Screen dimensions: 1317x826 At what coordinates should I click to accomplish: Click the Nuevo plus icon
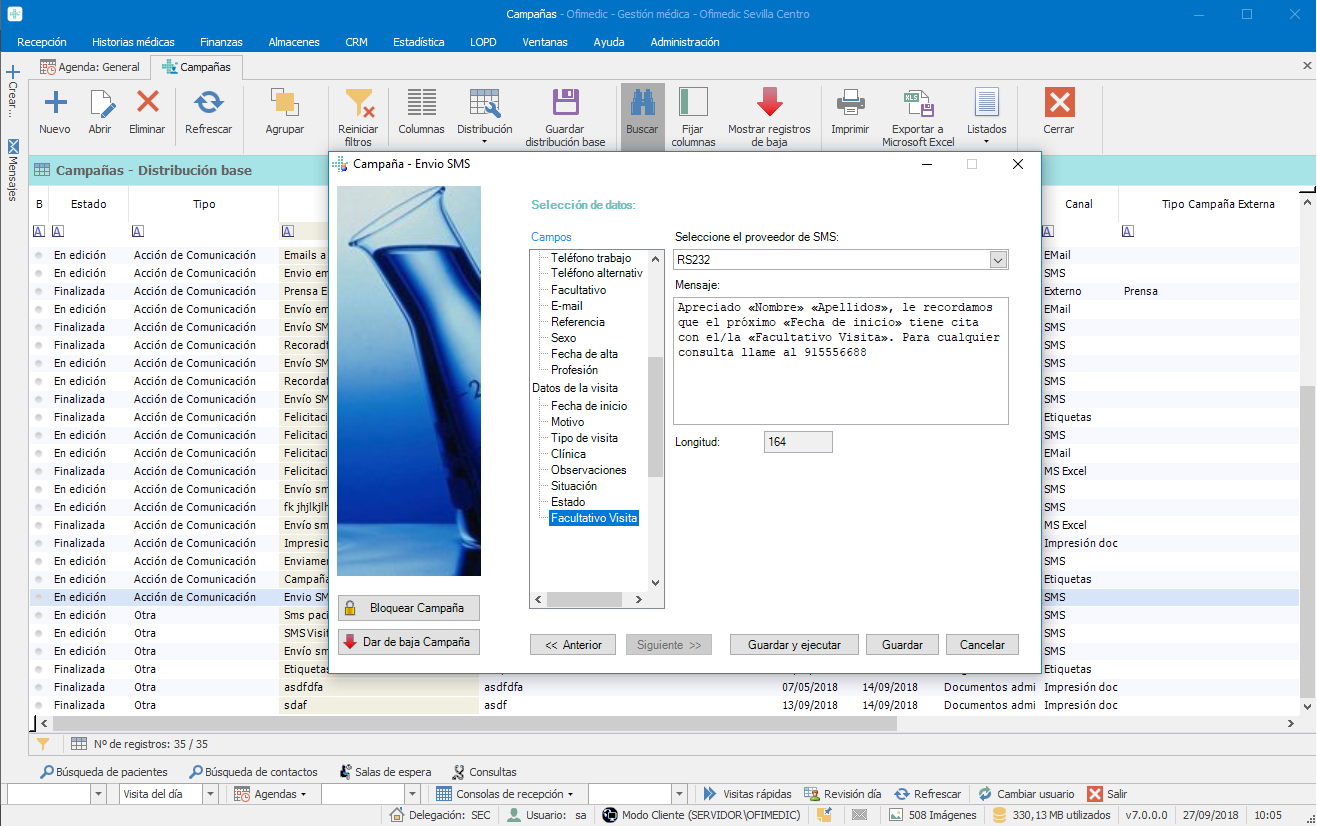[55, 103]
